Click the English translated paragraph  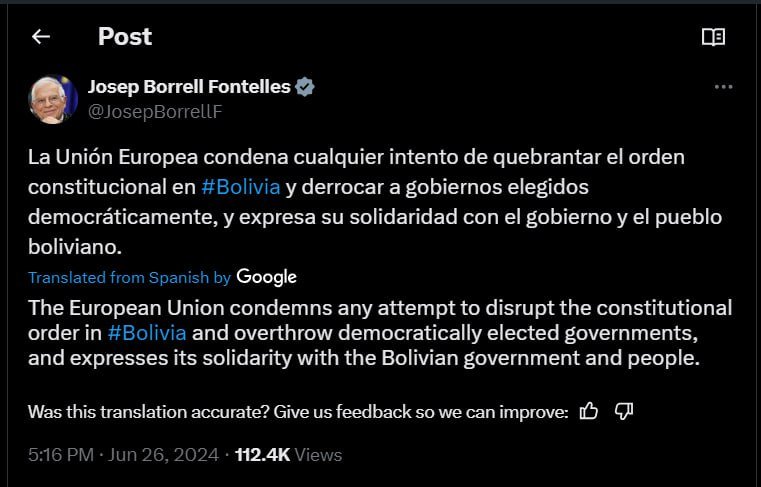(380, 333)
